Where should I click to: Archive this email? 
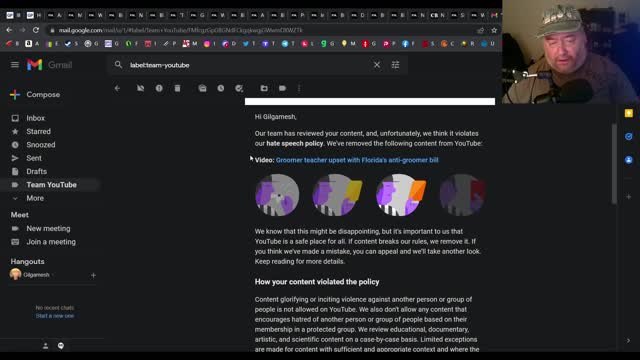coord(140,88)
